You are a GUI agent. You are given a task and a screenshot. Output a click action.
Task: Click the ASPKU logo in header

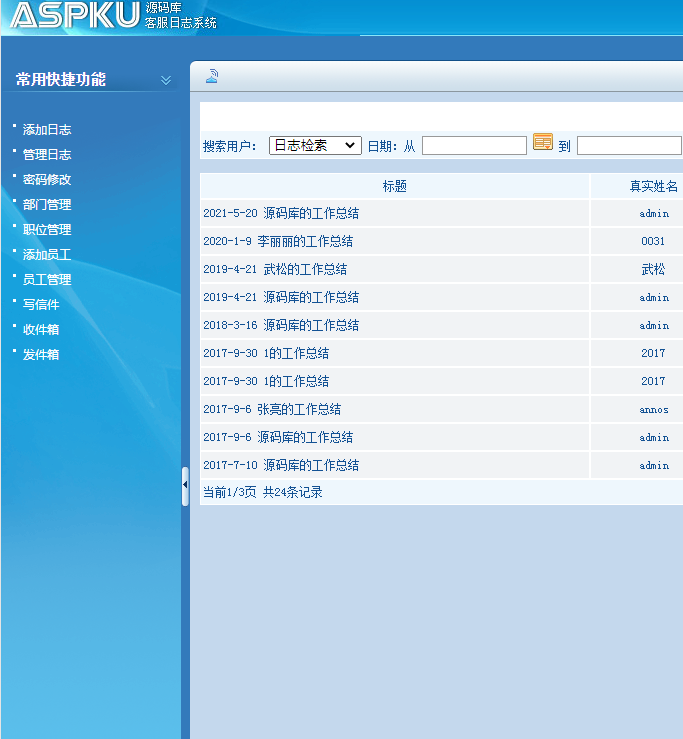tap(75, 15)
